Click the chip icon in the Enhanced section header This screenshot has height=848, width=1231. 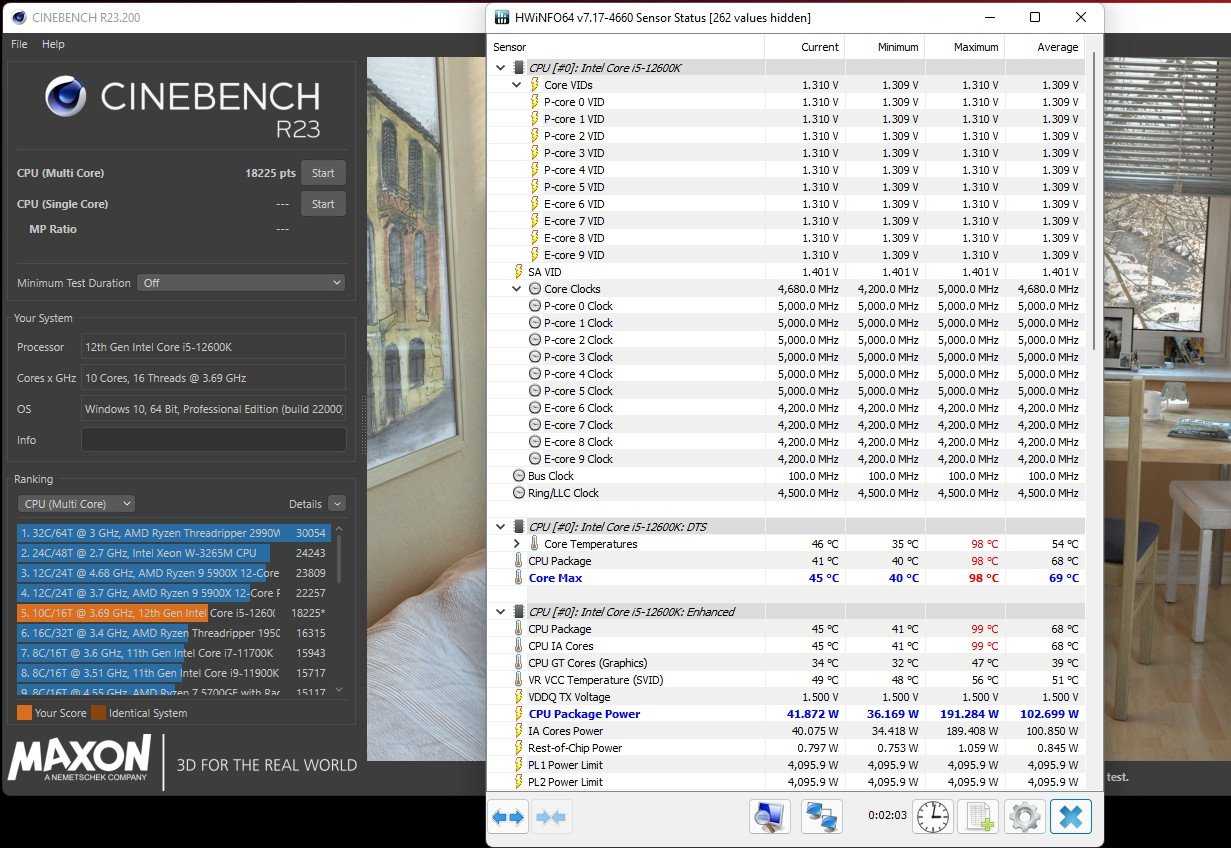point(518,612)
